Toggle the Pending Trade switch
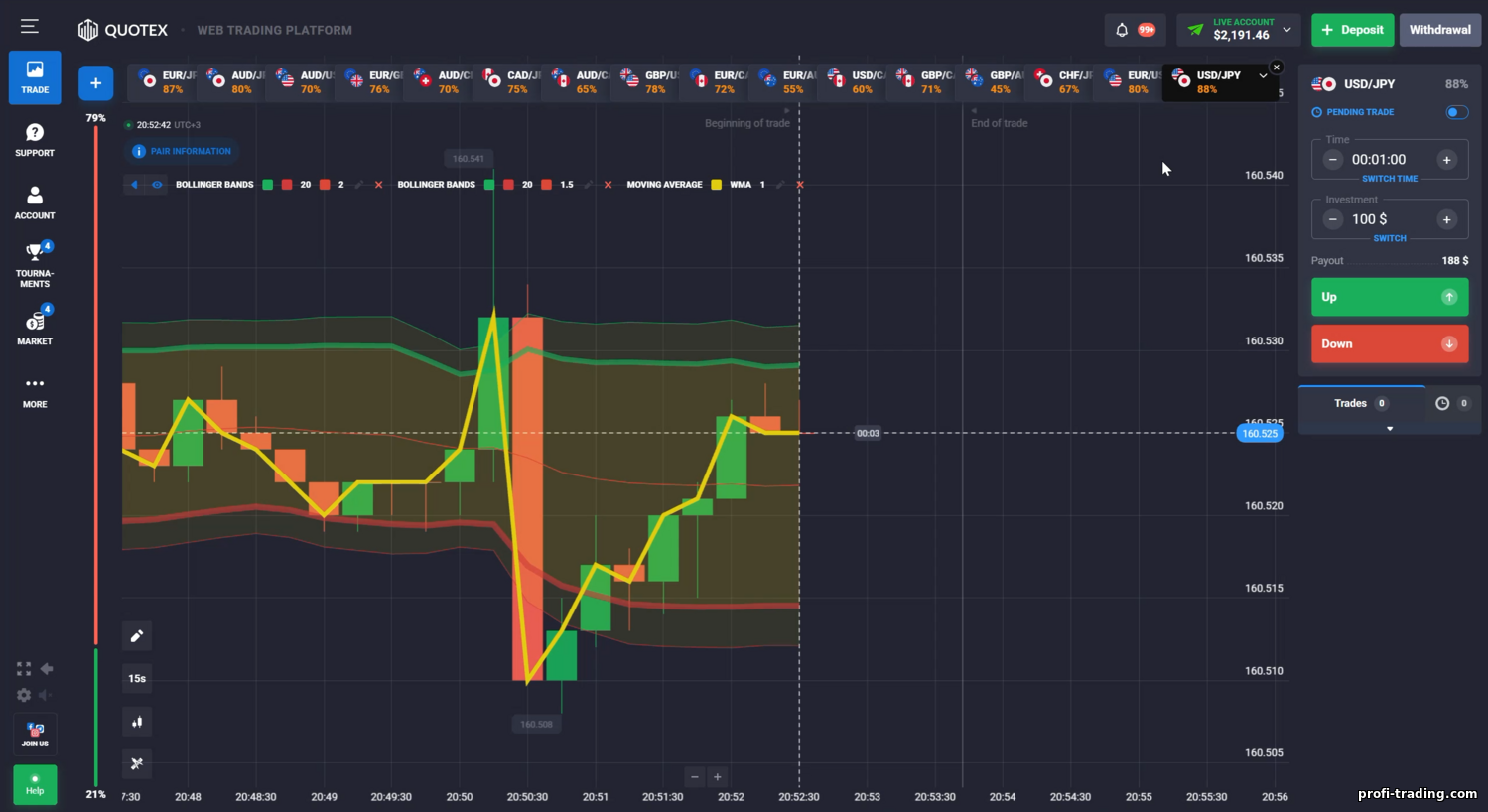The image size is (1488, 812). 1456,112
